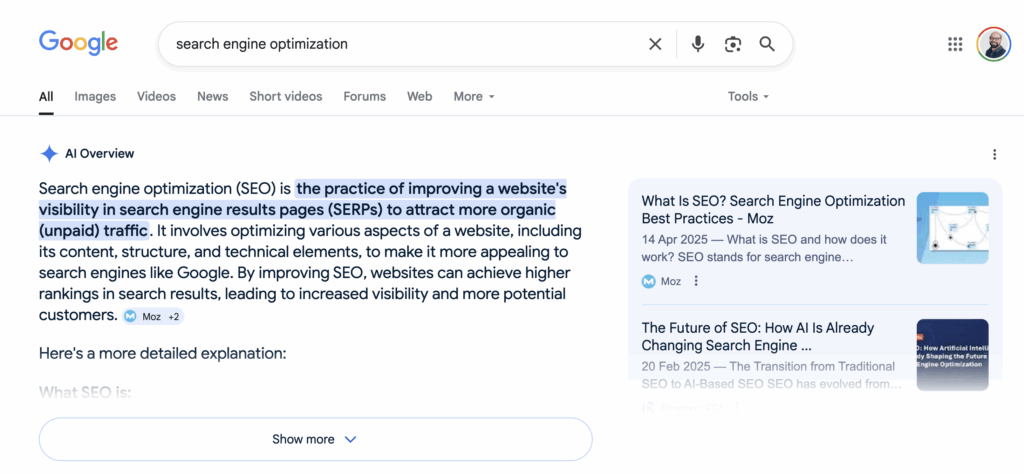This screenshot has width=1024, height=474.
Task: Switch to the Short videos tab
Action: click(285, 97)
